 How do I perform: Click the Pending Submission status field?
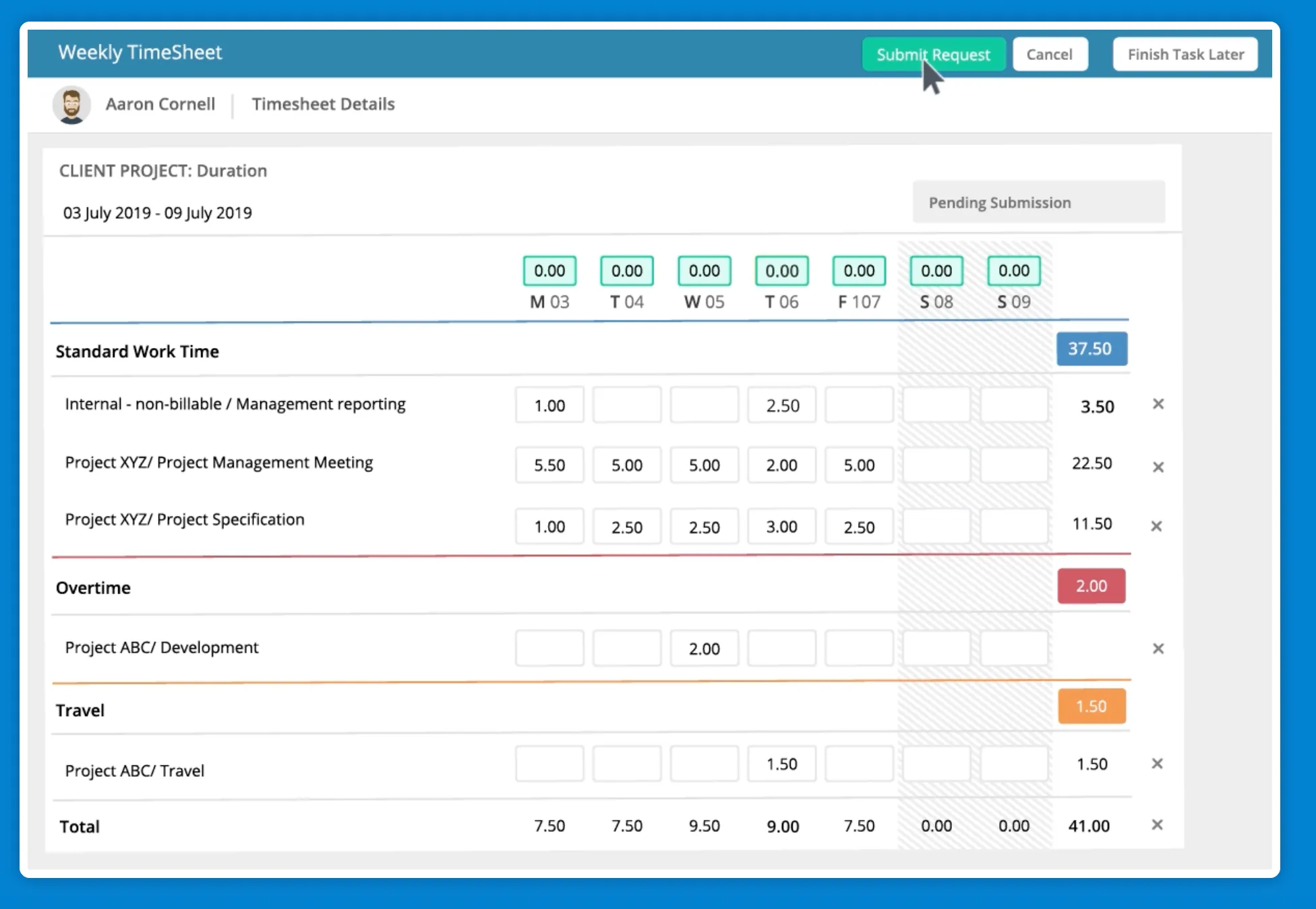click(1038, 202)
